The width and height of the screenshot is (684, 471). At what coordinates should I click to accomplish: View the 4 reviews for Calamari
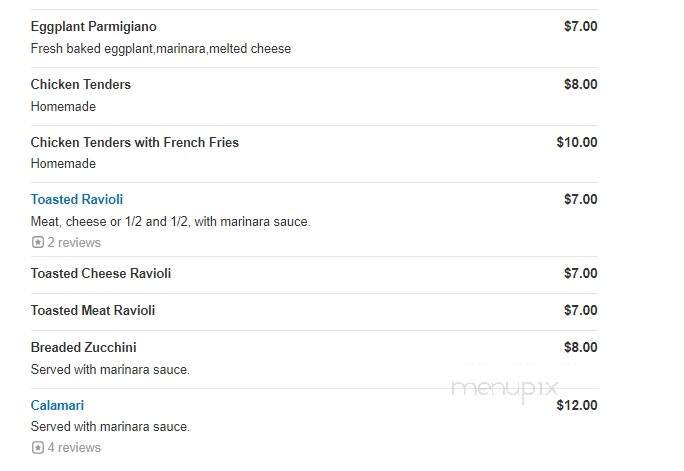click(x=74, y=448)
